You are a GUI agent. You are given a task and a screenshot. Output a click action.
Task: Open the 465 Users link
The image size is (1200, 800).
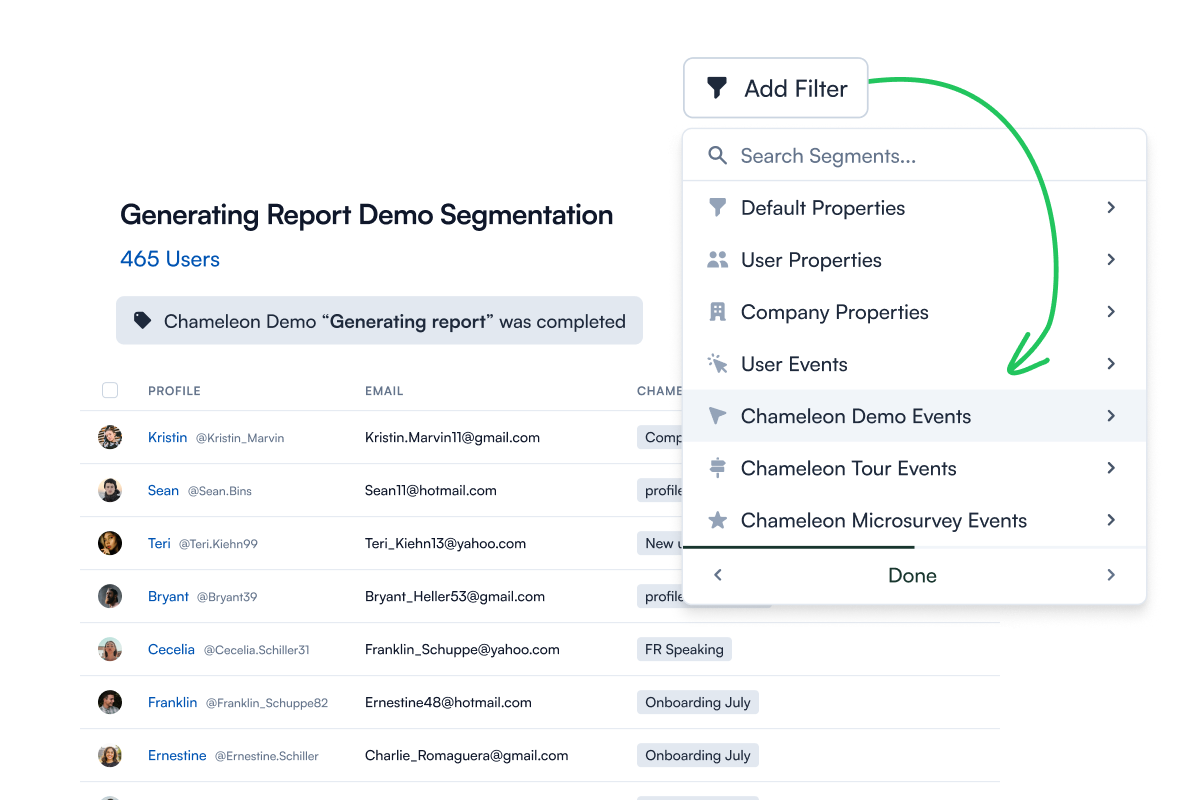pyautogui.click(x=170, y=259)
